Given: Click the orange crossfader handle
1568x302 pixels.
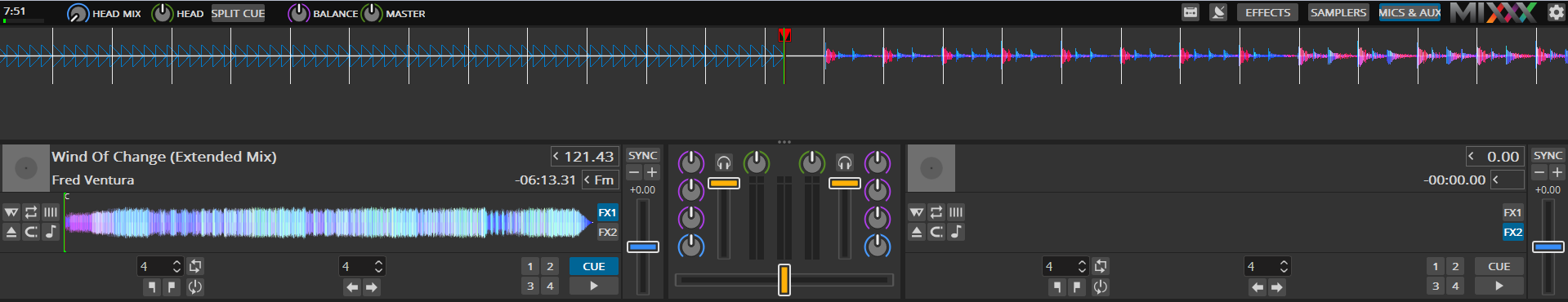Looking at the screenshot, I should 784,280.
